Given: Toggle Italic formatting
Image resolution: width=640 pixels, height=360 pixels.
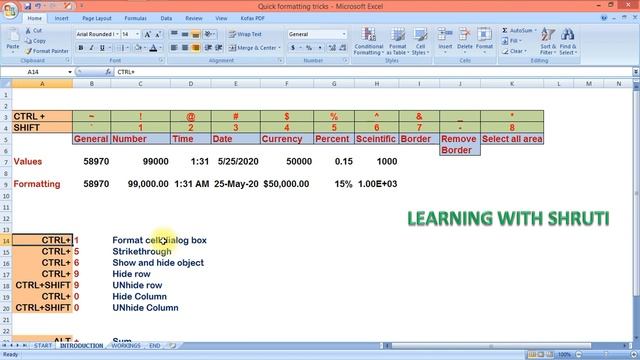Looking at the screenshot, I should pos(91,48).
